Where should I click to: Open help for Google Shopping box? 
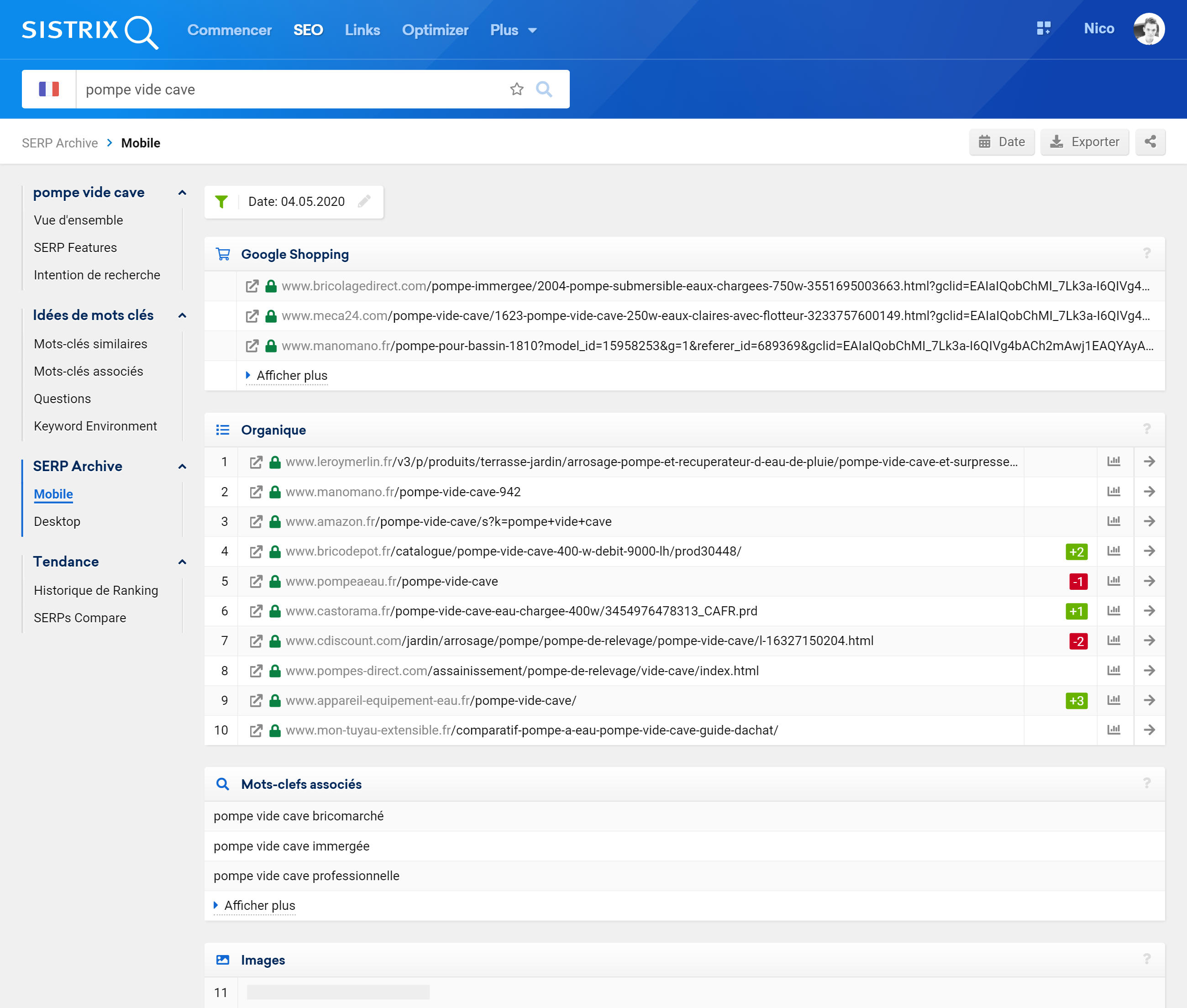coord(1146,253)
